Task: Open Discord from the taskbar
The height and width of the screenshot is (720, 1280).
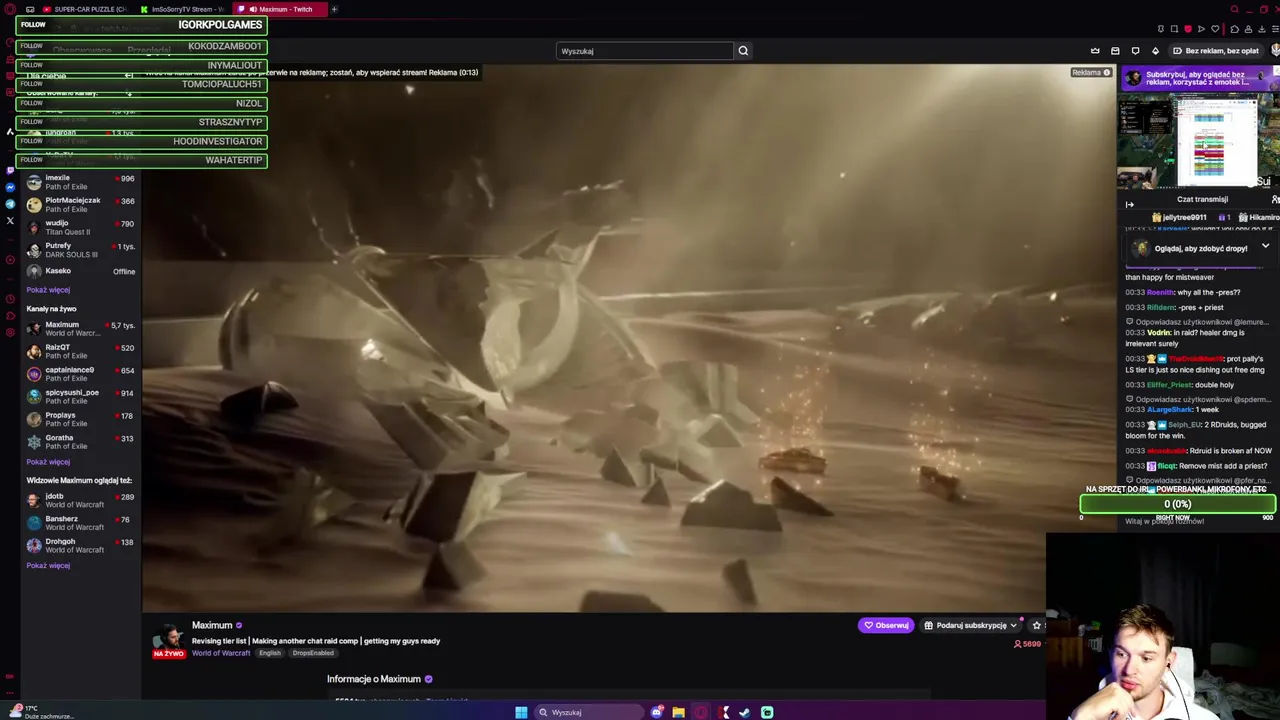Action: click(656, 712)
